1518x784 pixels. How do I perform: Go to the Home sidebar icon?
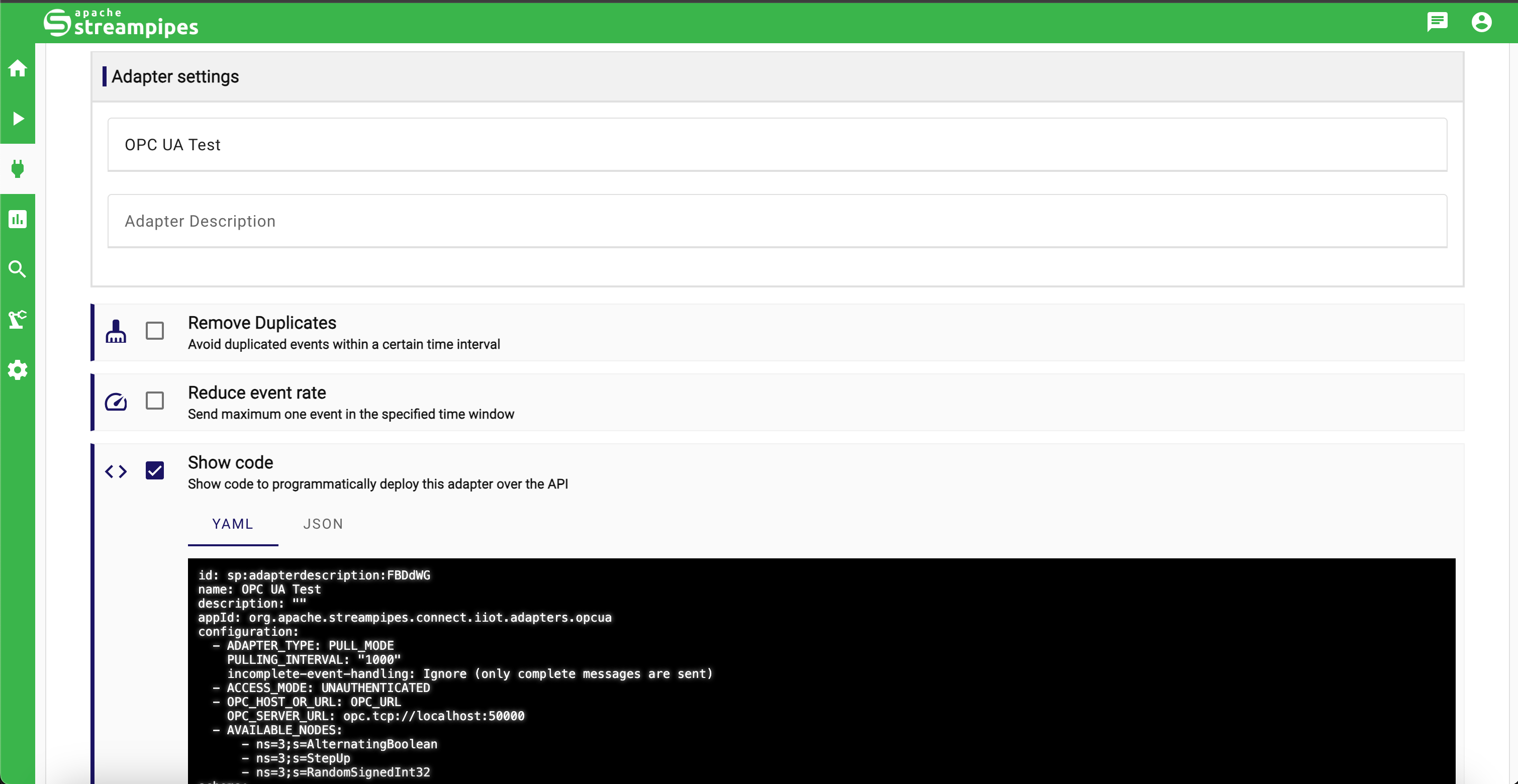point(18,68)
